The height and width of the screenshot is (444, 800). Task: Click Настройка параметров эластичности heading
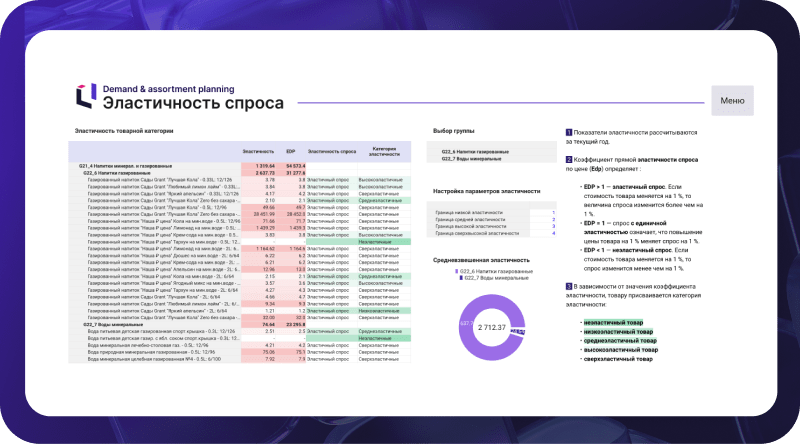(486, 191)
